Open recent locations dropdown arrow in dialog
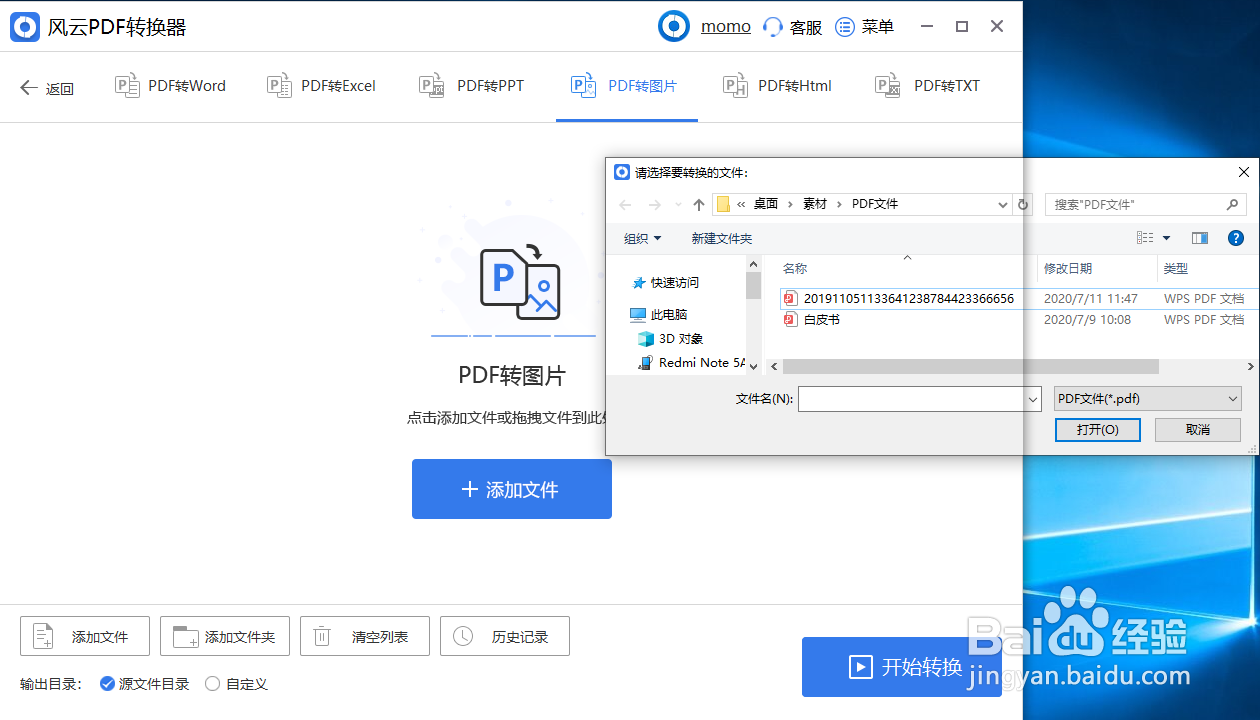Viewport: 1260px width, 720px height. (678, 205)
